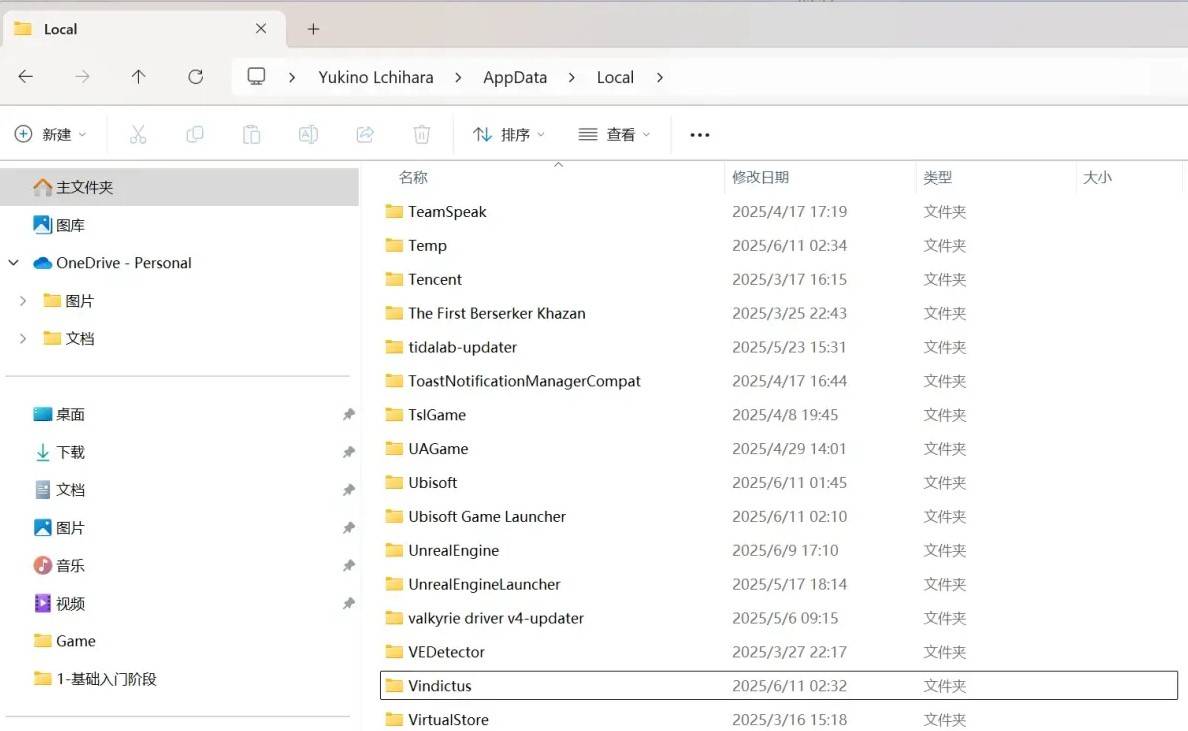Click the Rename icon in toolbar
The height and width of the screenshot is (731, 1188).
[308, 135]
